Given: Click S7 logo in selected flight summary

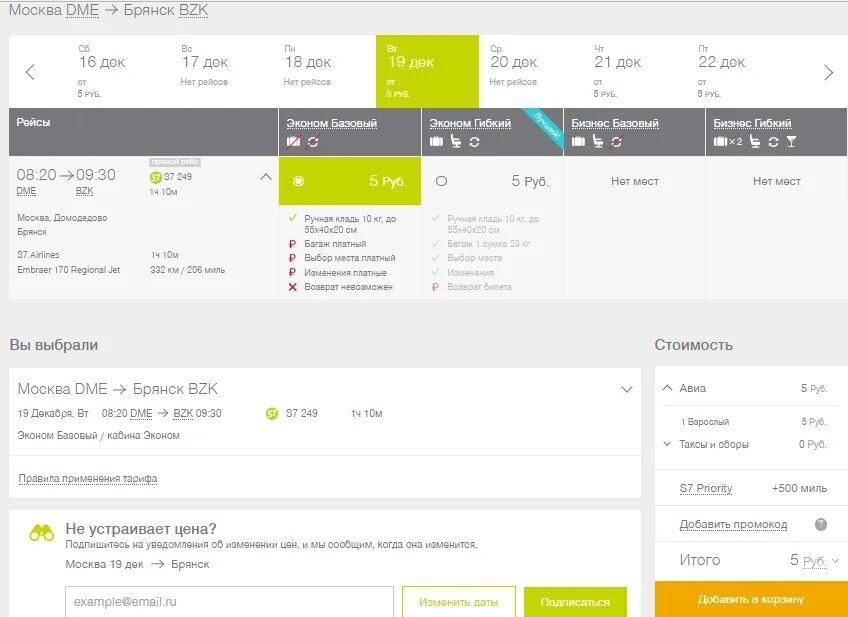Looking at the screenshot, I should (x=272, y=414).
